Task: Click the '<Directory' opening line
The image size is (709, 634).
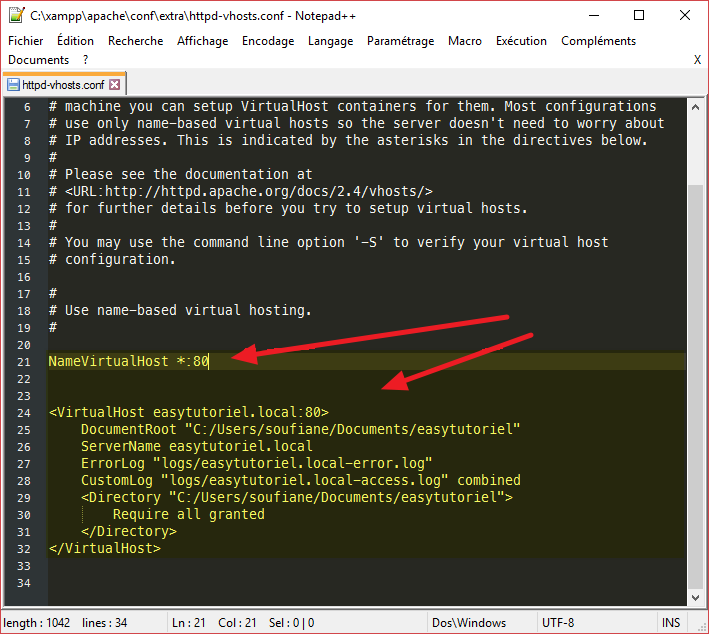Action: tap(297, 497)
